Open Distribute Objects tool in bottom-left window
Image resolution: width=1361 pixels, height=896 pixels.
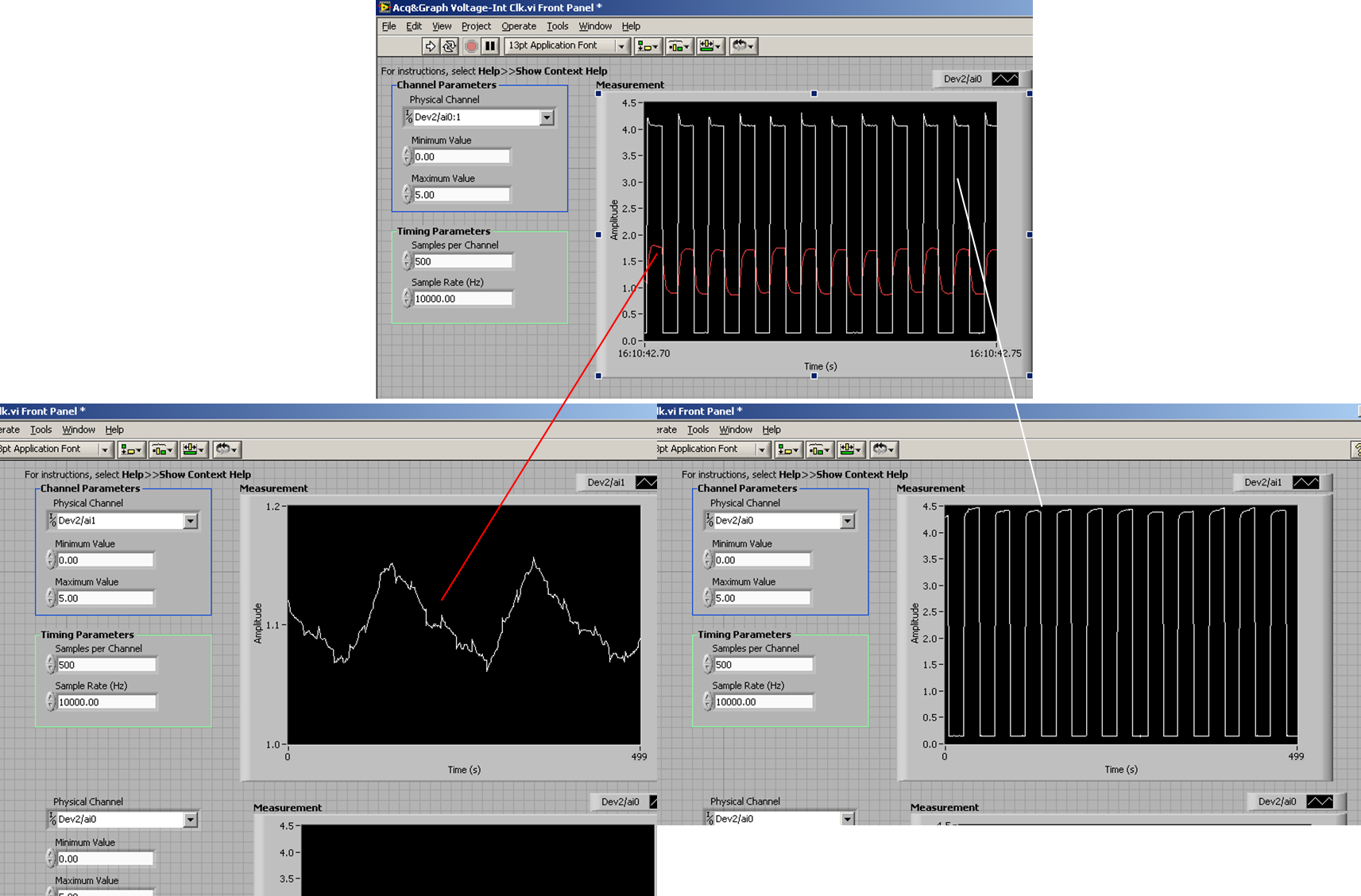(x=163, y=450)
